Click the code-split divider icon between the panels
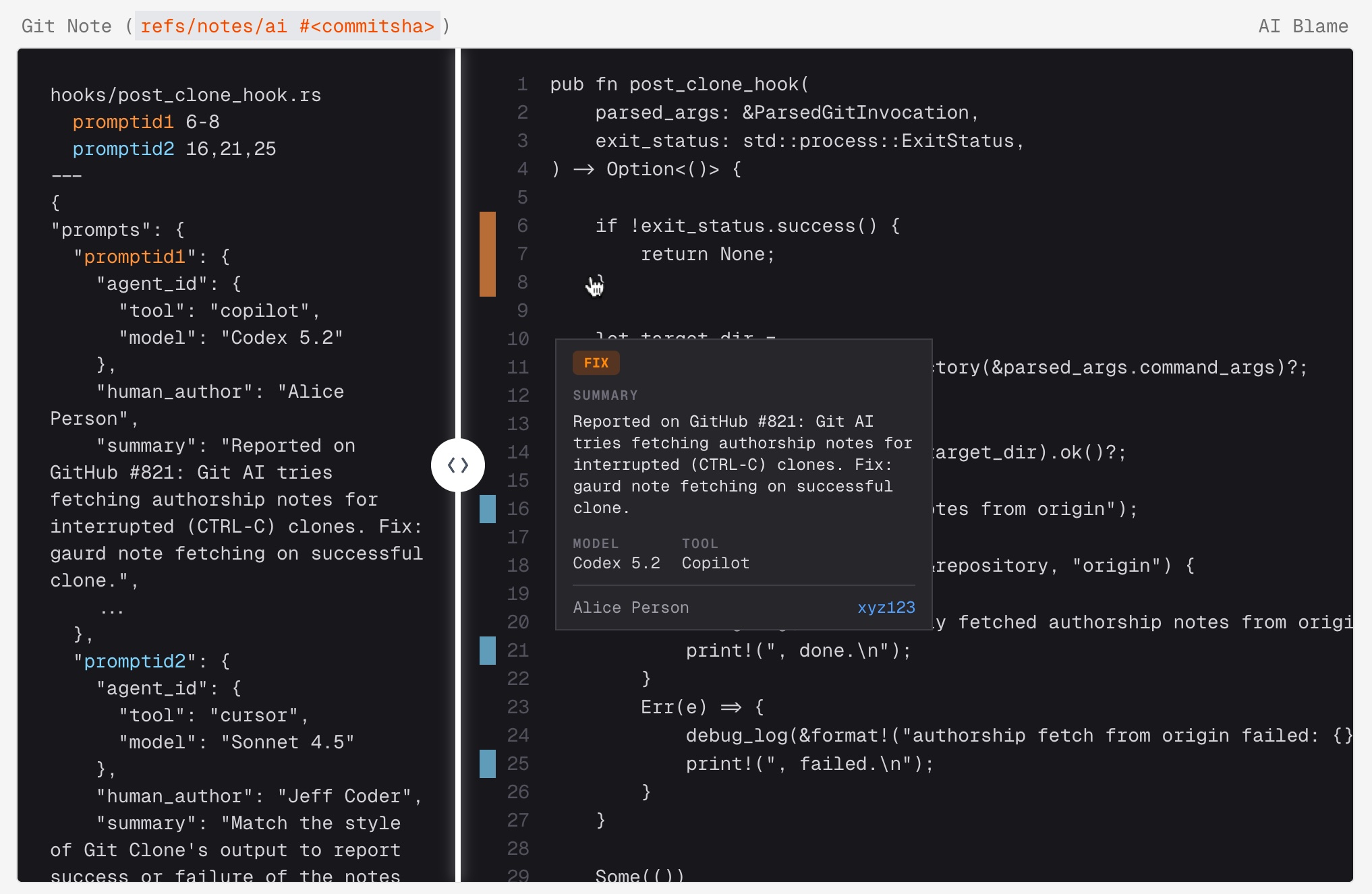1372x894 pixels. click(x=458, y=465)
